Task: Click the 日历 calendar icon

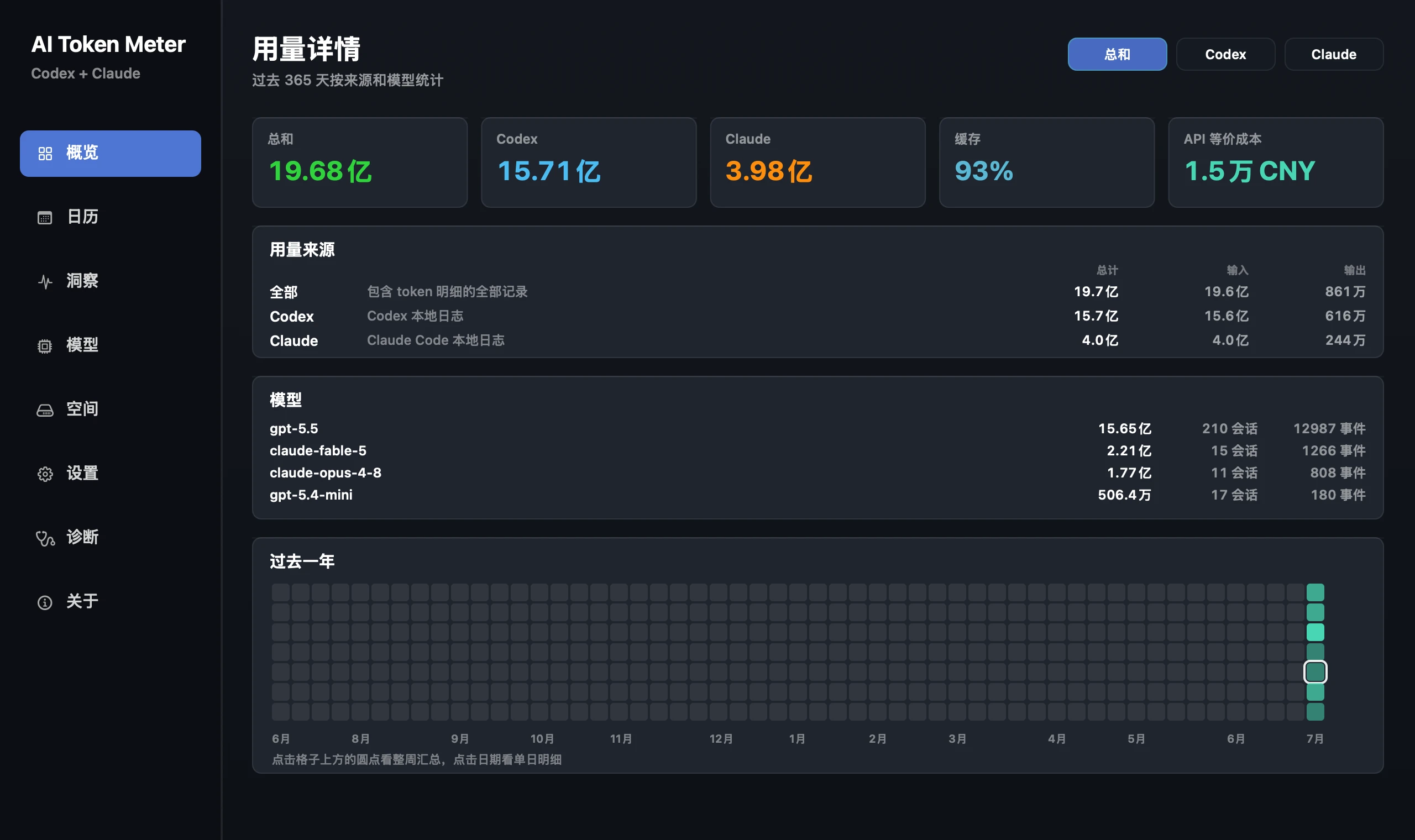Action: 45,217
